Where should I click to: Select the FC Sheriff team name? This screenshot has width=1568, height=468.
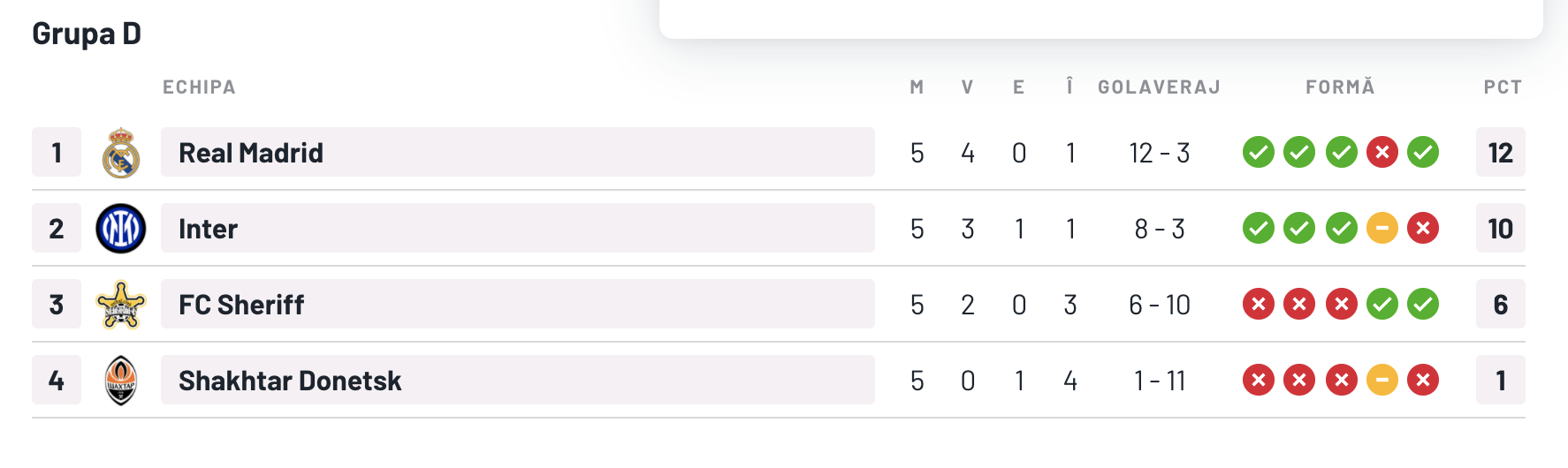click(241, 305)
